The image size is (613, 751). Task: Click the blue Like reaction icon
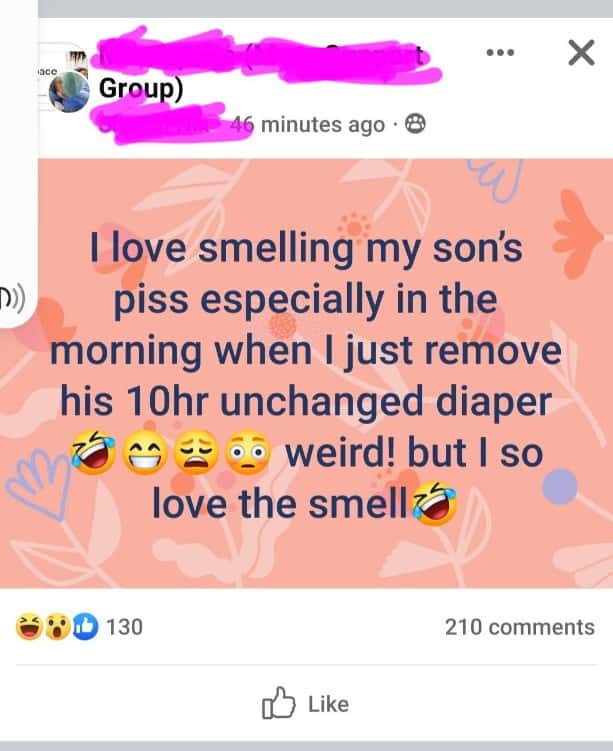(x=85, y=626)
